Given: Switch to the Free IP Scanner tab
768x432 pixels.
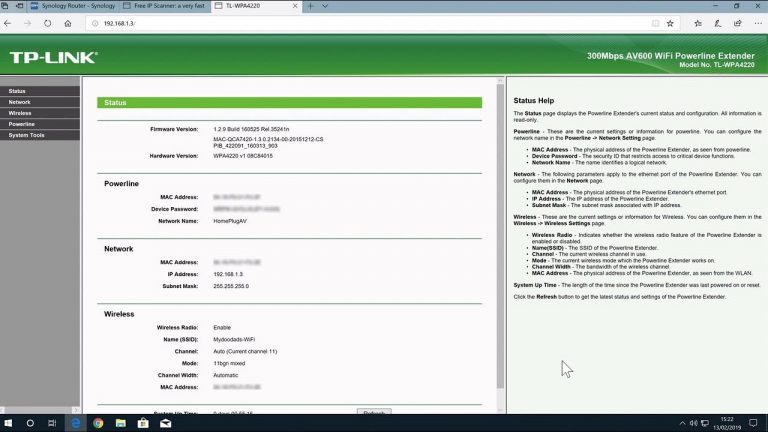Looking at the screenshot, I should pyautogui.click(x=165, y=6).
